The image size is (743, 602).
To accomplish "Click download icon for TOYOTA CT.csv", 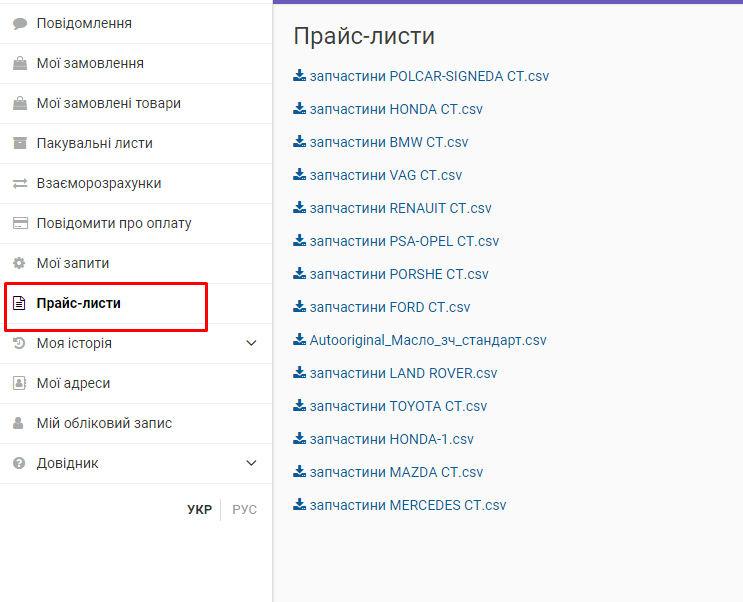I will (299, 406).
